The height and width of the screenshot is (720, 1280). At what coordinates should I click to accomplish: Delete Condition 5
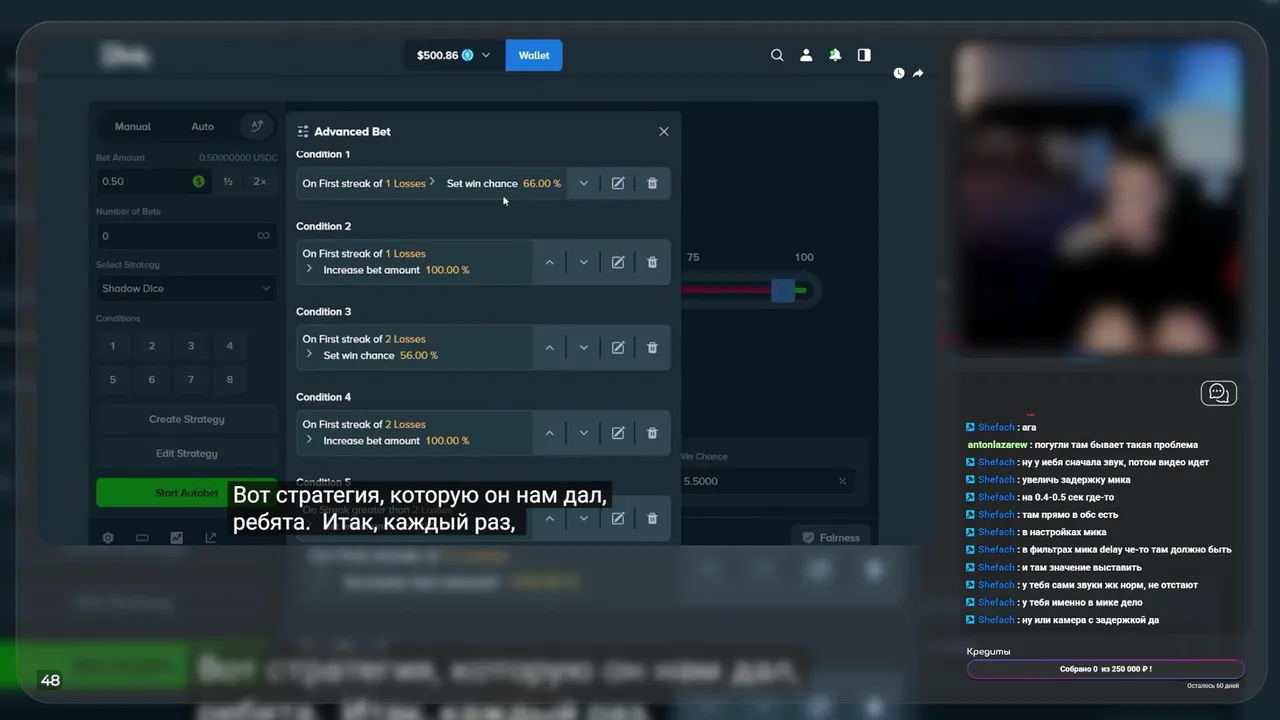point(652,518)
